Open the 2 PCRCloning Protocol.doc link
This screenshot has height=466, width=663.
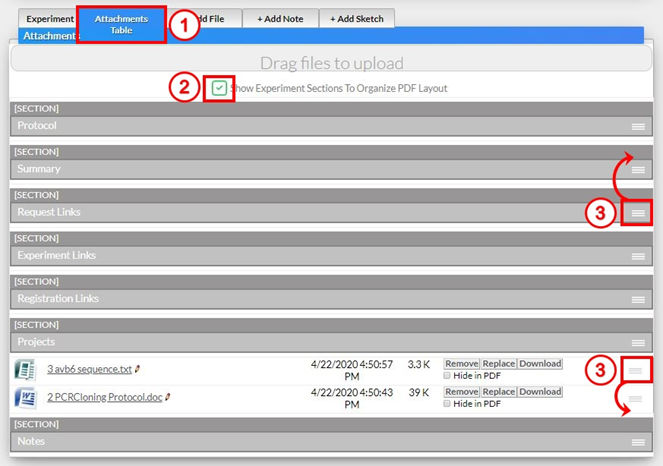(x=104, y=397)
